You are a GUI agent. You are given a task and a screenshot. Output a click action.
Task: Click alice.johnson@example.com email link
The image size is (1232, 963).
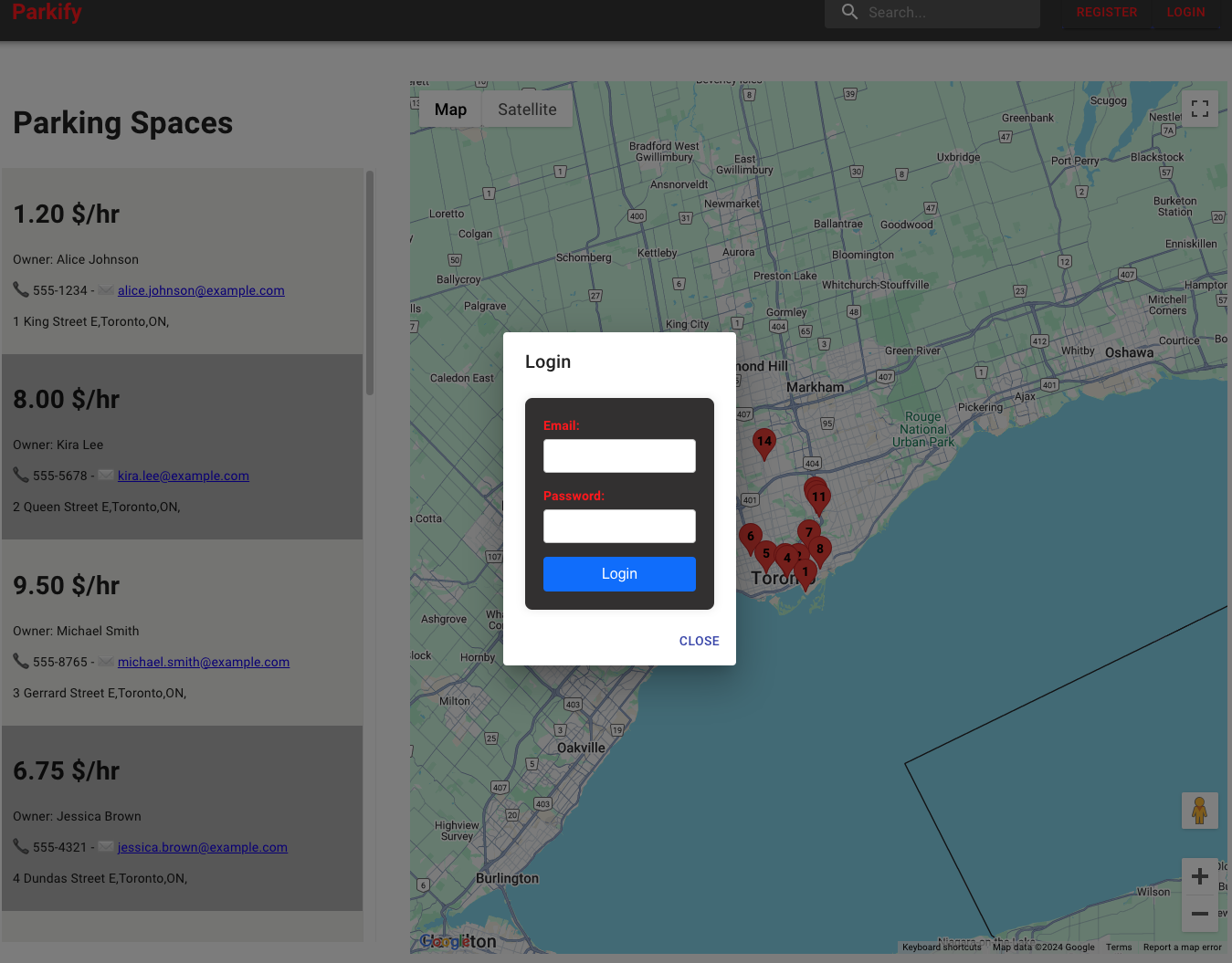[x=201, y=290]
